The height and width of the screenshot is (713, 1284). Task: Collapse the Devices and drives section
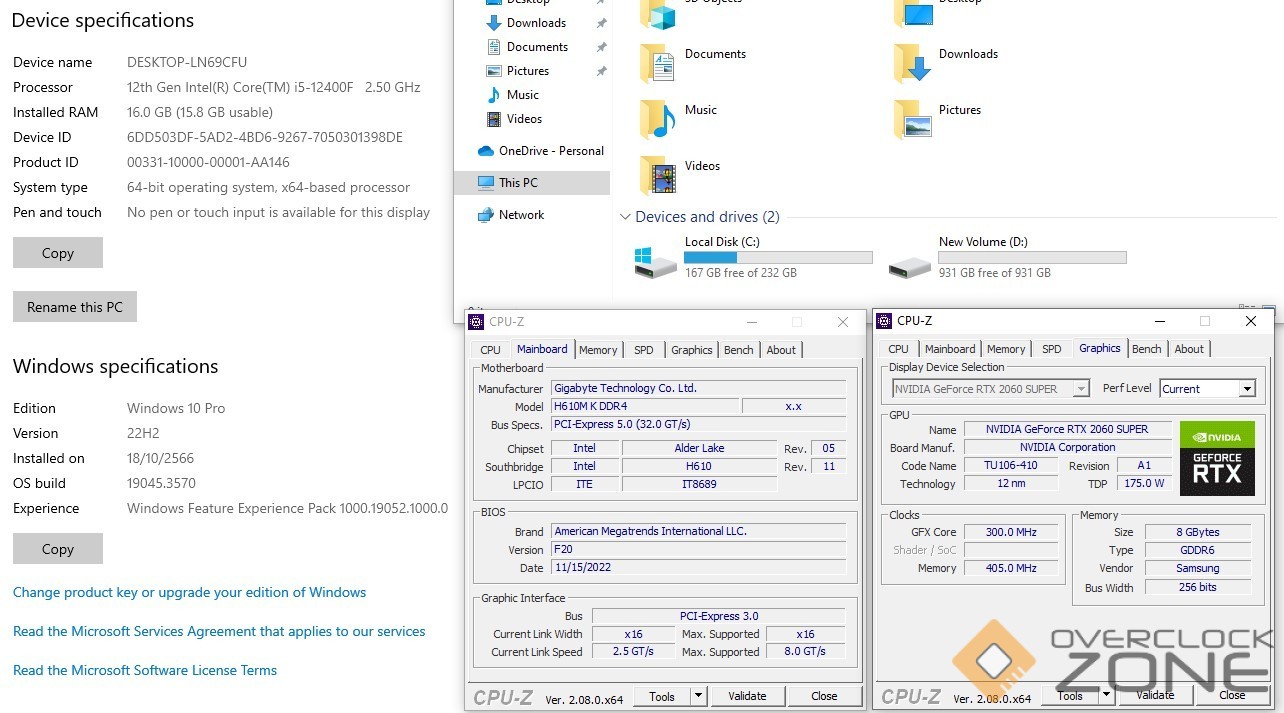pos(625,217)
